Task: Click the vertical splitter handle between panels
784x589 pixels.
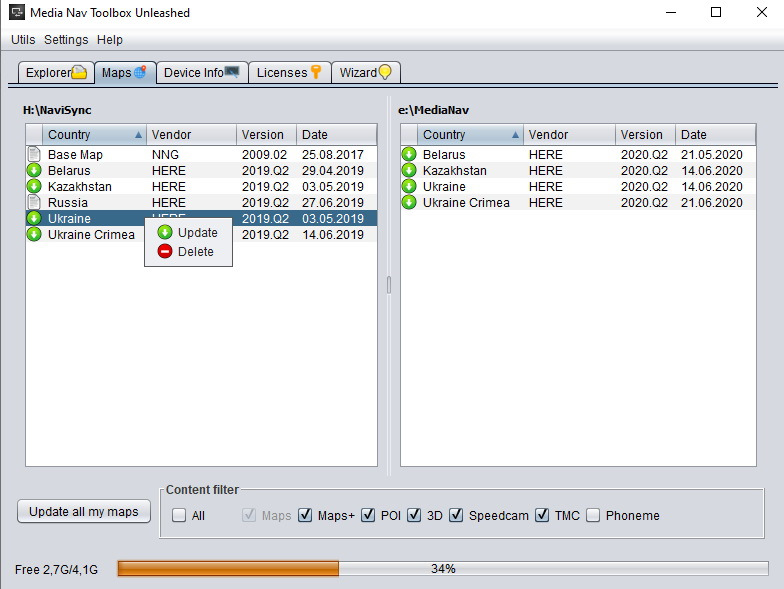Action: [389, 285]
